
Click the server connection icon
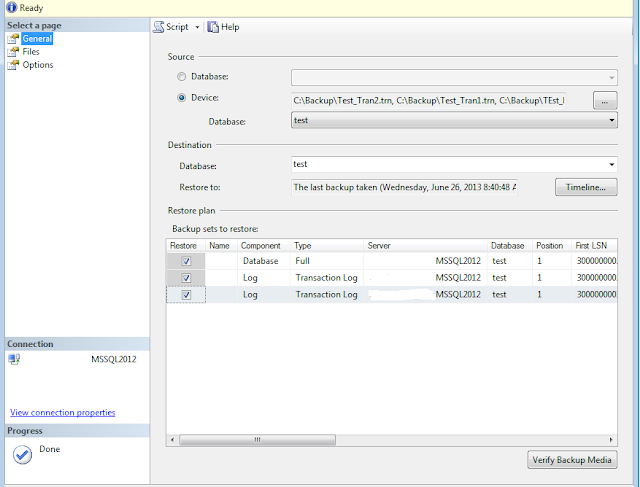tap(14, 359)
